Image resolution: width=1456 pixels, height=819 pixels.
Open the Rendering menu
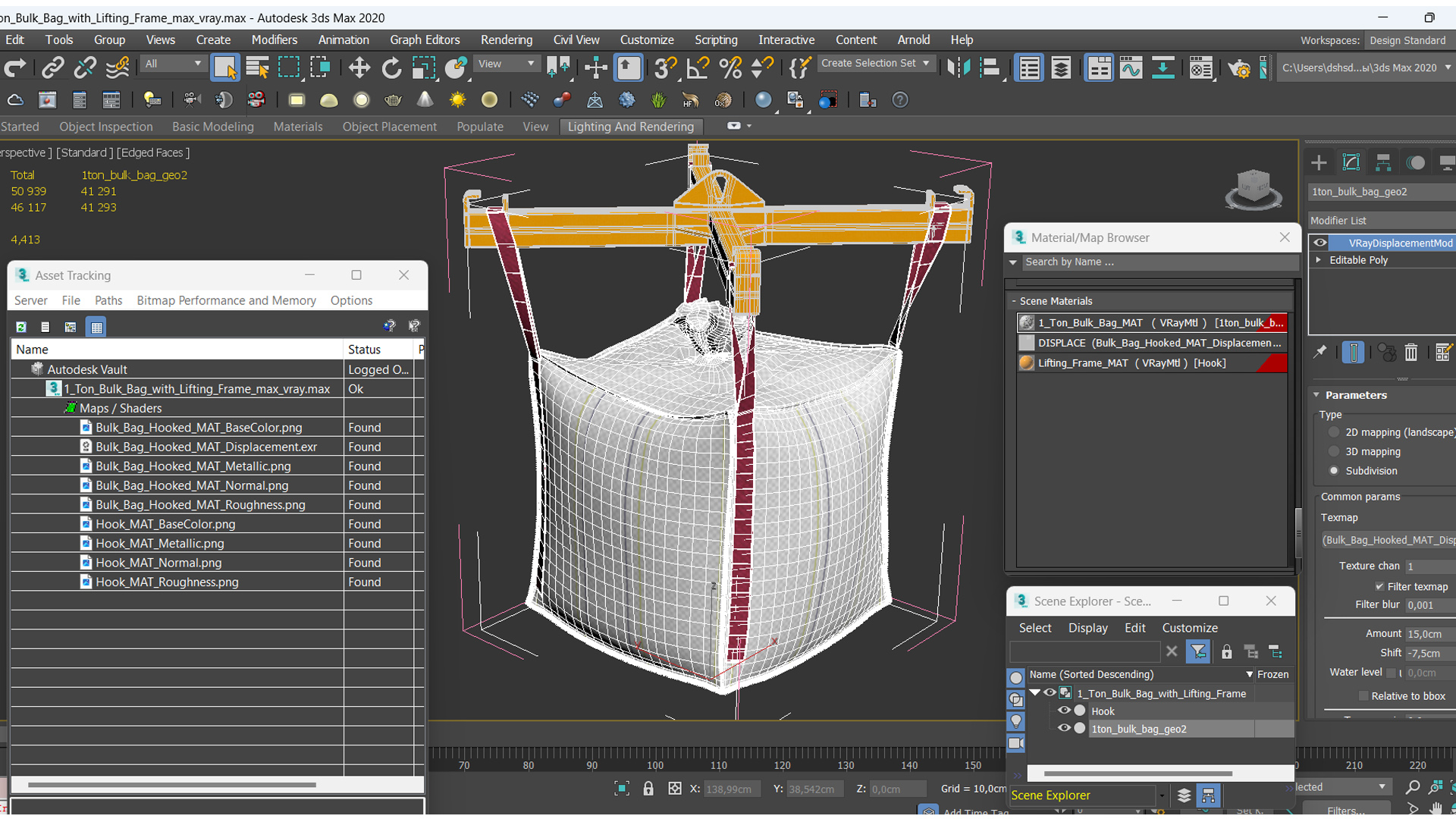click(507, 40)
